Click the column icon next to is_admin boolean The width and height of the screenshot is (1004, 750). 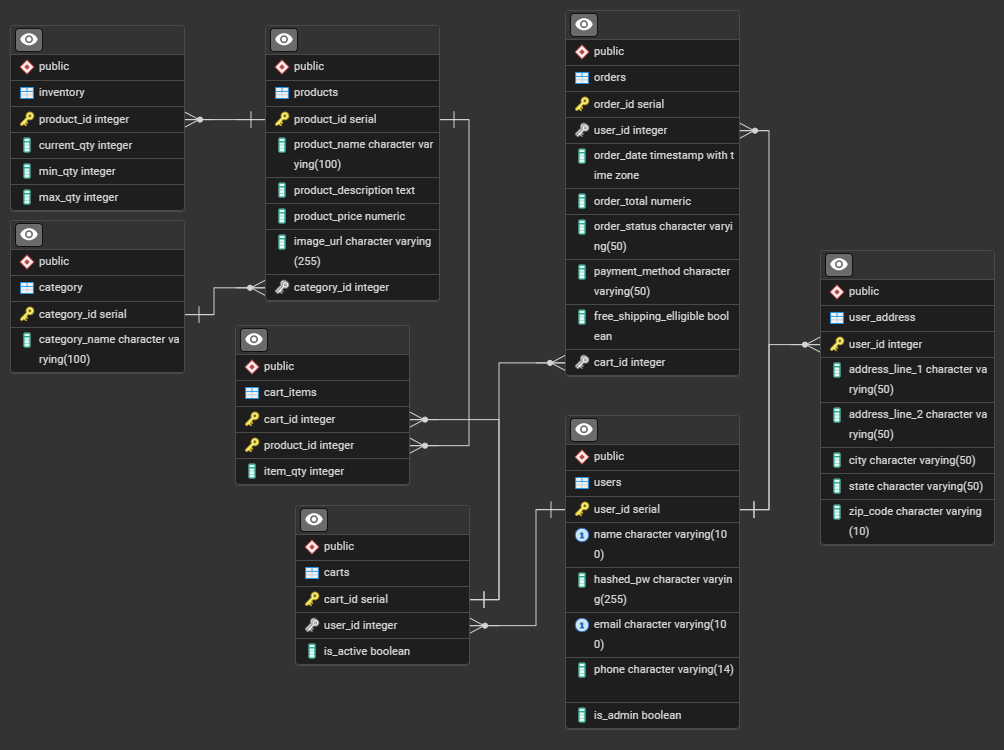click(x=582, y=715)
